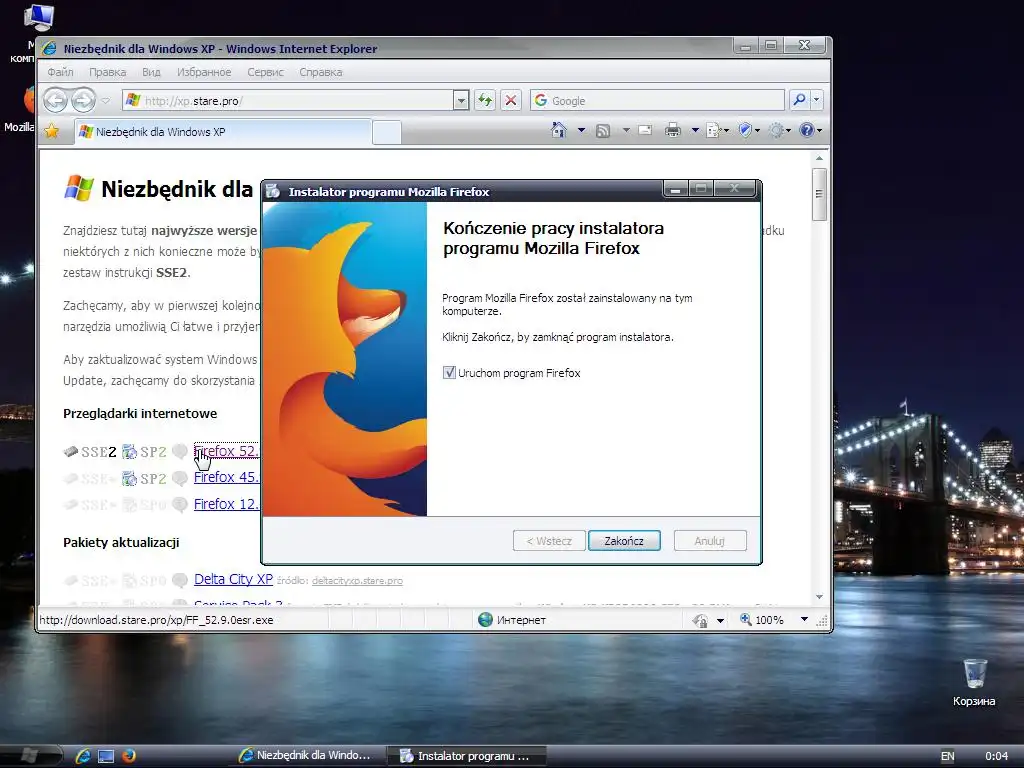
Task: Open the recent pages dropdown next to Forward
Action: click(106, 101)
